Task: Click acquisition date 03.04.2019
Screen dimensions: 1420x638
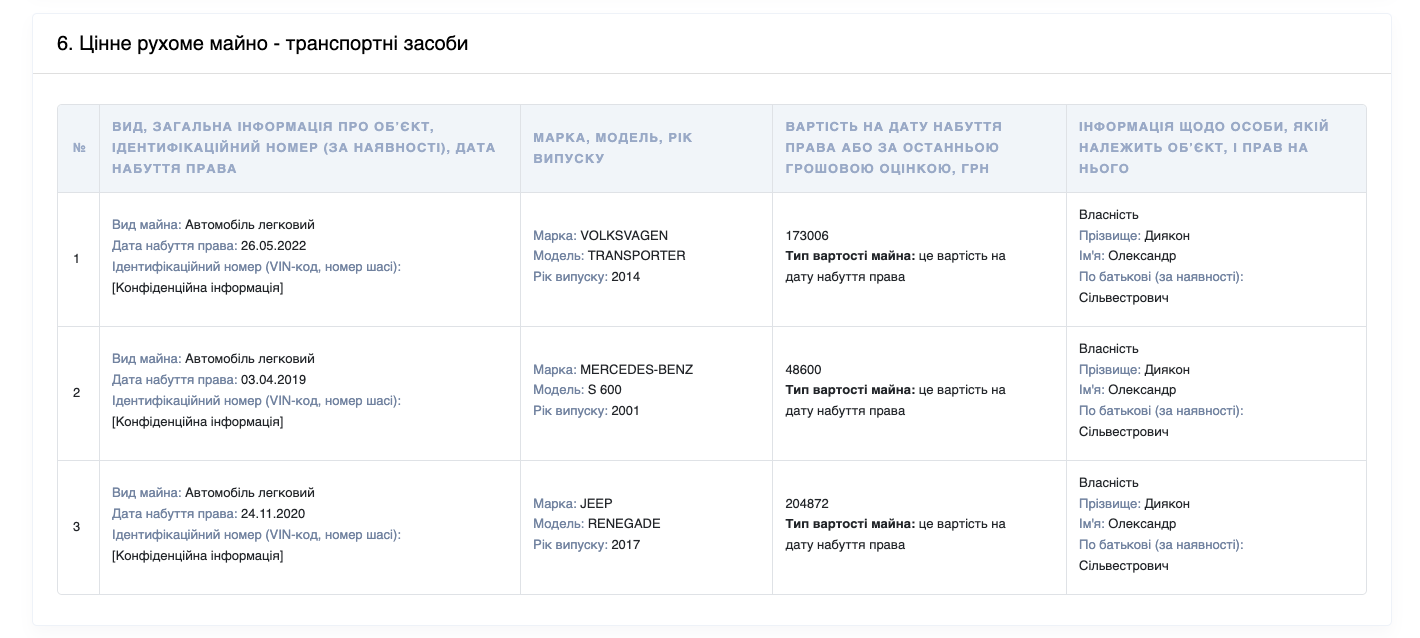Action: pos(273,380)
